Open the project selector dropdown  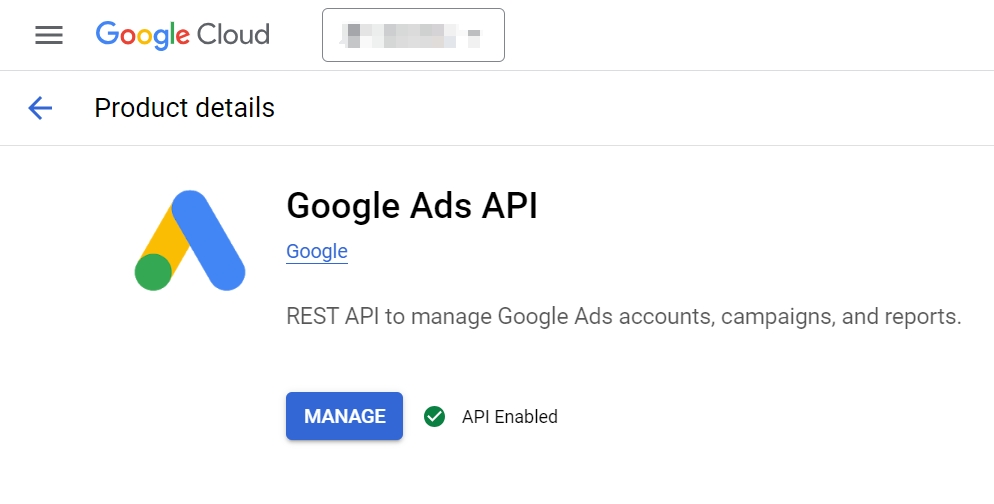point(413,35)
